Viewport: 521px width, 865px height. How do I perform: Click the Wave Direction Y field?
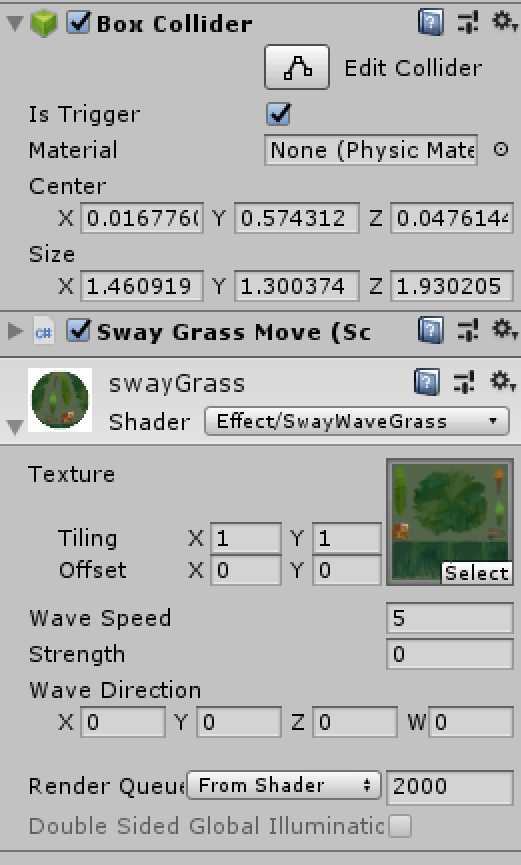pos(239,722)
